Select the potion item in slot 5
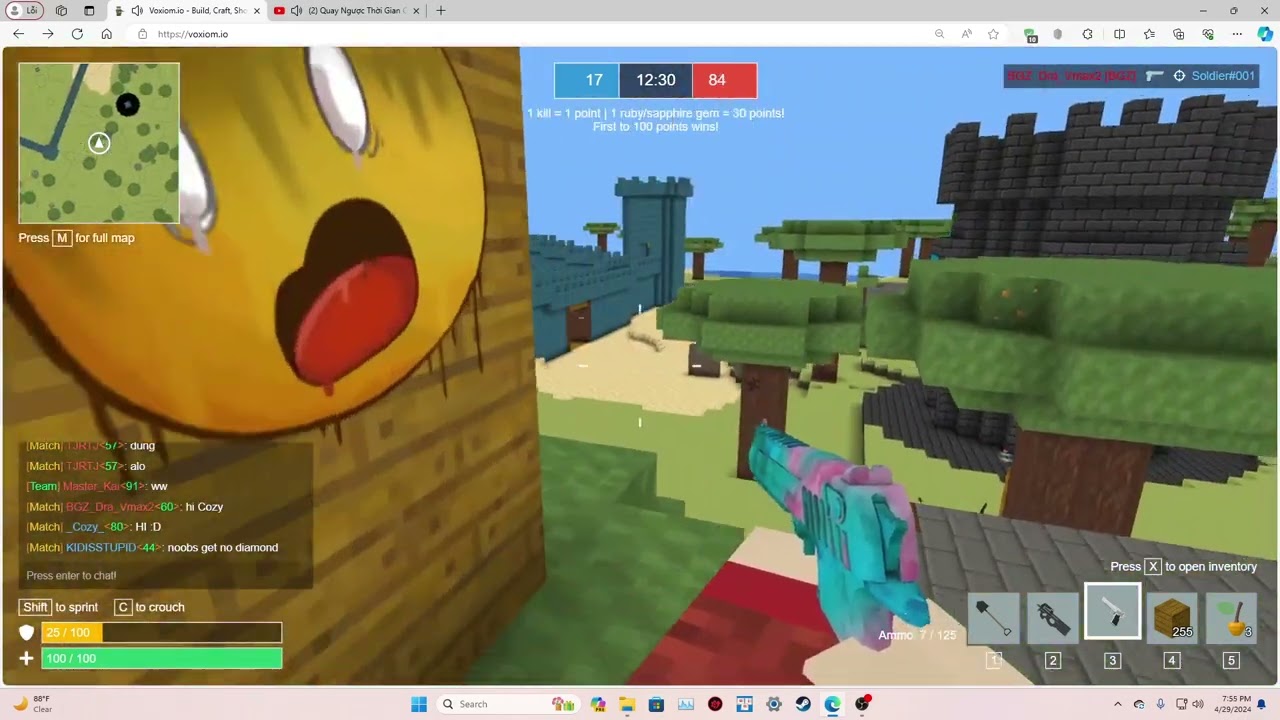This screenshot has height=720, width=1280. pyautogui.click(x=1231, y=618)
